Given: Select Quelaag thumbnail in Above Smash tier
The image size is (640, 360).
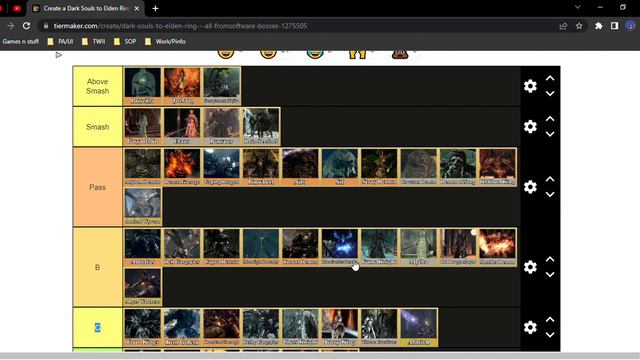Looking at the screenshot, I should 182,86.
